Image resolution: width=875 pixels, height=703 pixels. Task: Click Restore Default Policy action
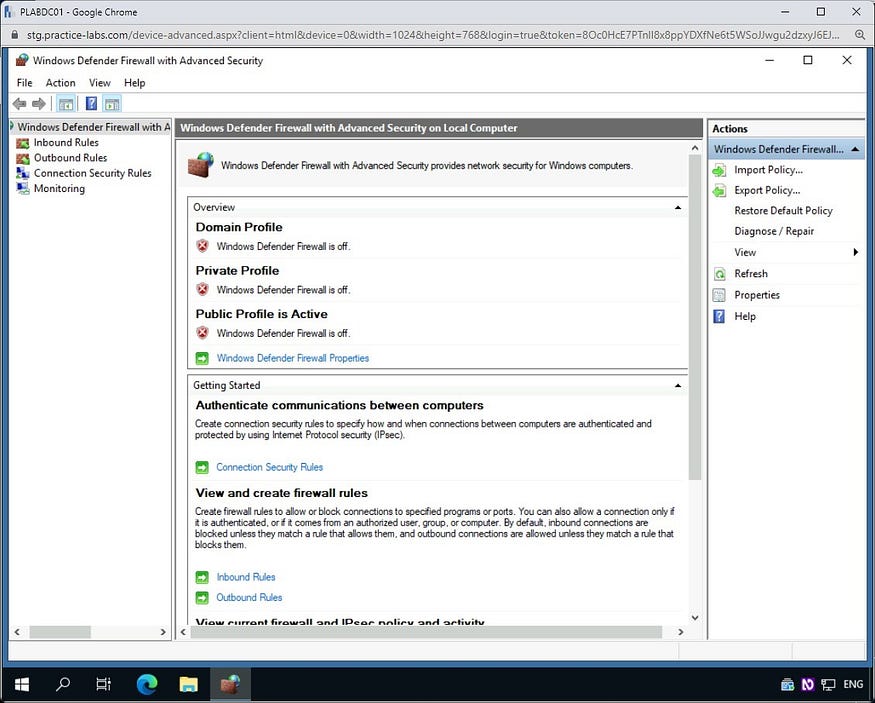coord(783,211)
